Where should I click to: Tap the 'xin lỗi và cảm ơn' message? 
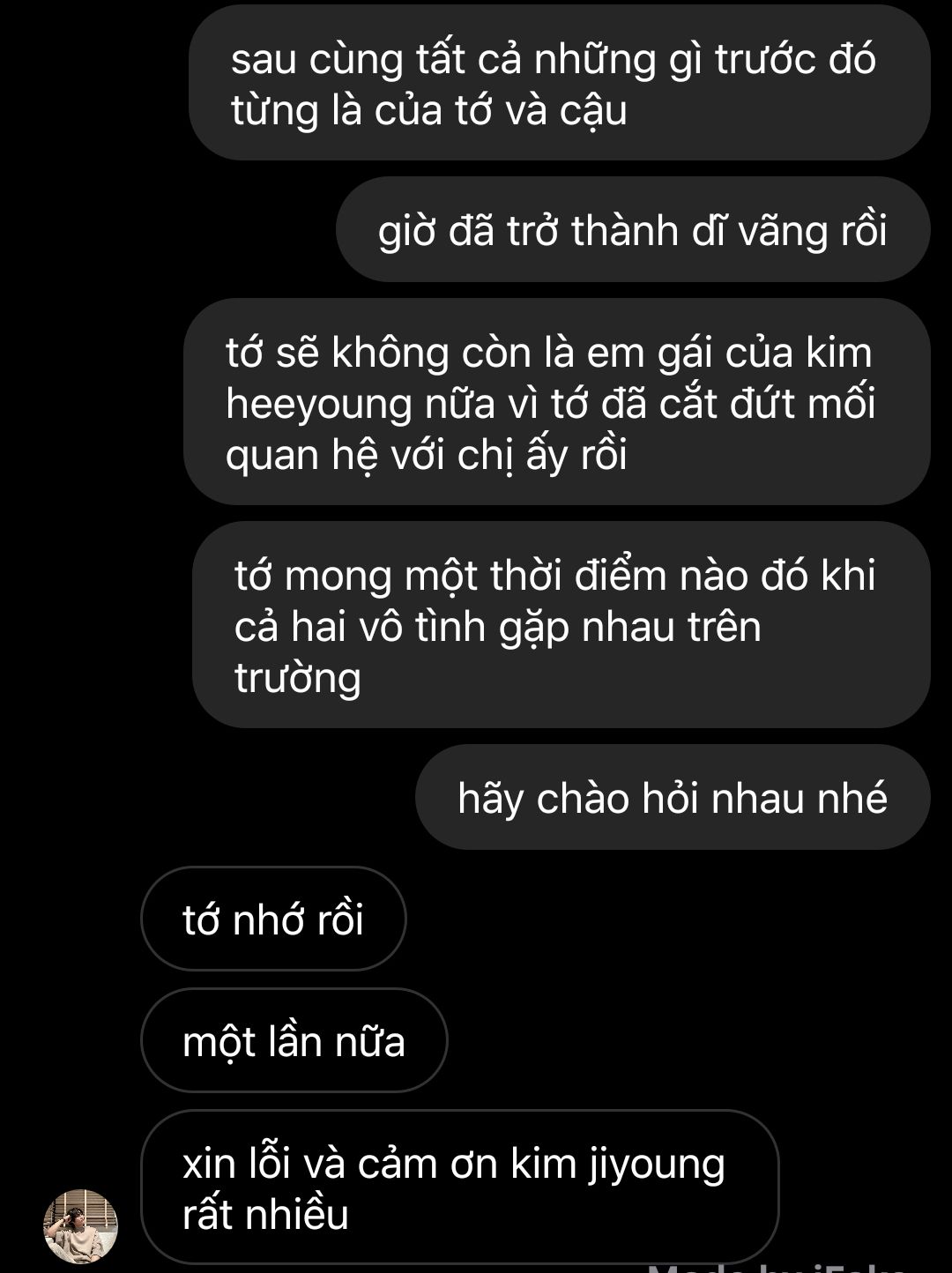(460, 1187)
